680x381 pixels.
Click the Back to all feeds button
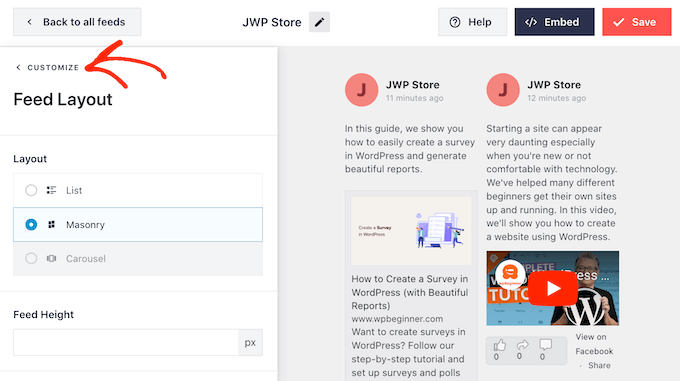(77, 22)
